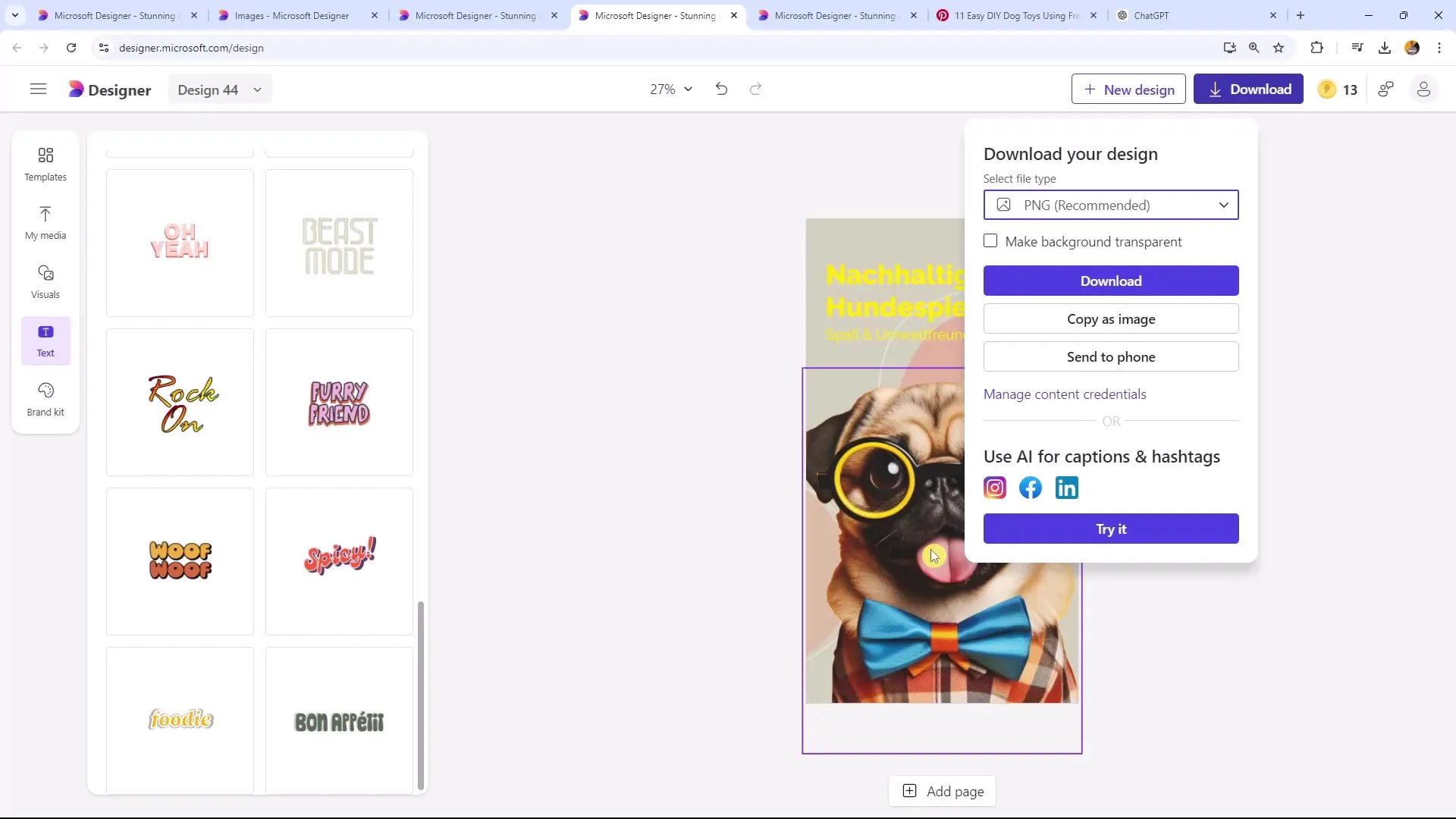Enable the Instagram AI caption toggle
The image size is (1456, 819).
[x=993, y=488]
